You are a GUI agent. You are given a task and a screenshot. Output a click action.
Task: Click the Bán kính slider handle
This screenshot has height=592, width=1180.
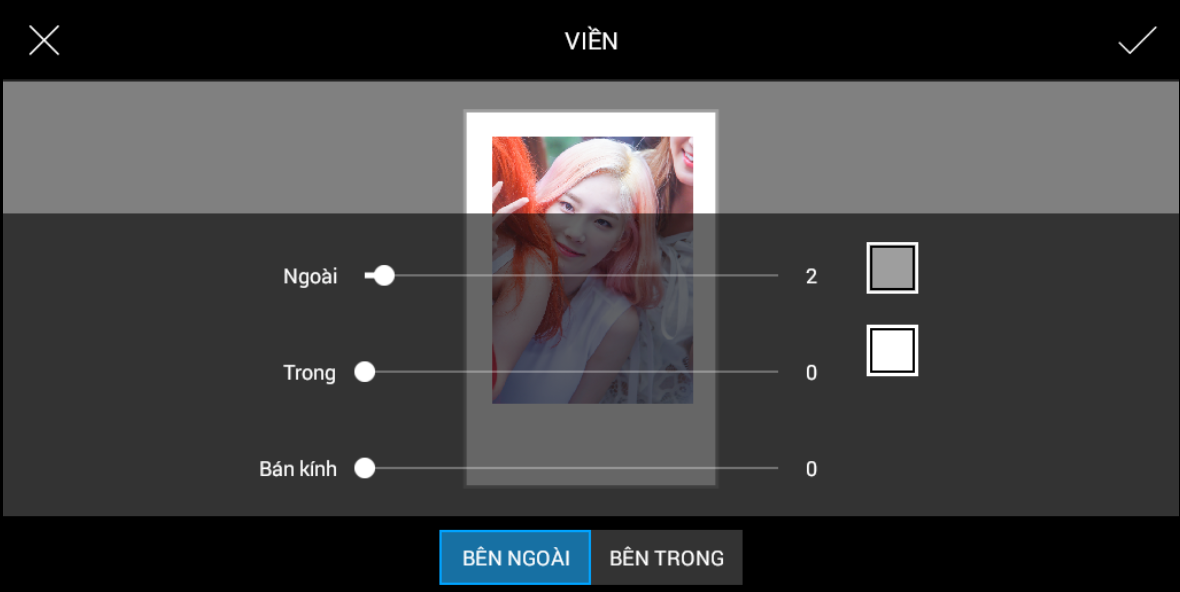point(365,468)
